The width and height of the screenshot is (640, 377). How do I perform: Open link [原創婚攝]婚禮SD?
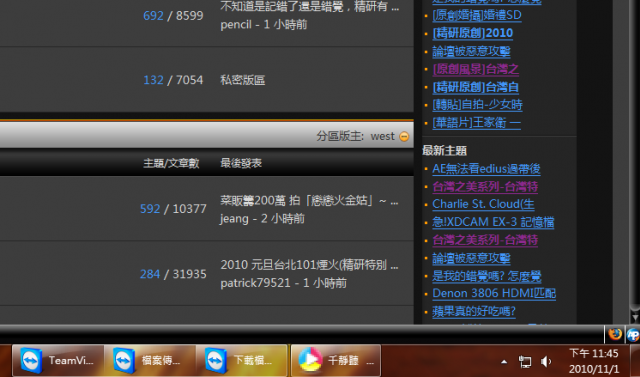477,16
